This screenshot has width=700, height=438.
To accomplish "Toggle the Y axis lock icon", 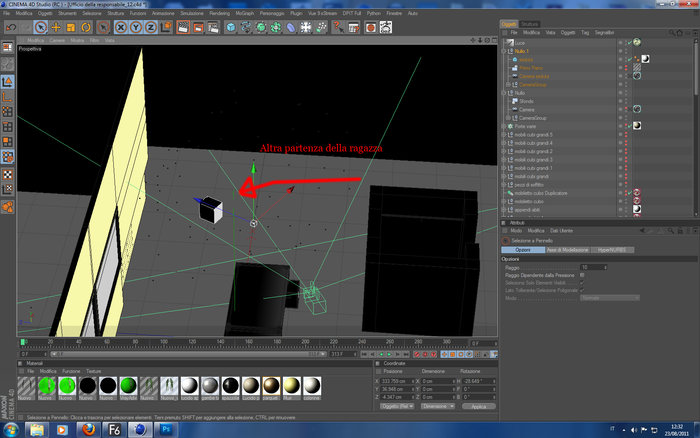I will [136, 28].
